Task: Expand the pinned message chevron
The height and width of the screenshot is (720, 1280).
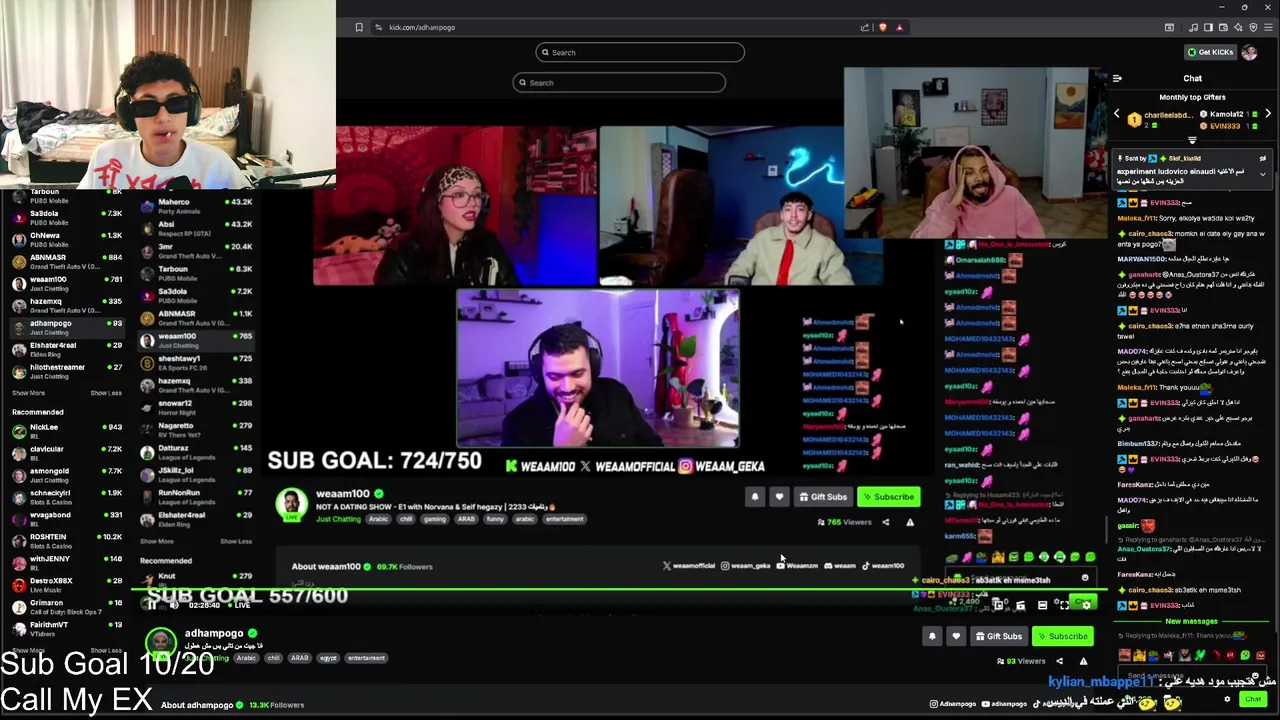Action: (1262, 174)
